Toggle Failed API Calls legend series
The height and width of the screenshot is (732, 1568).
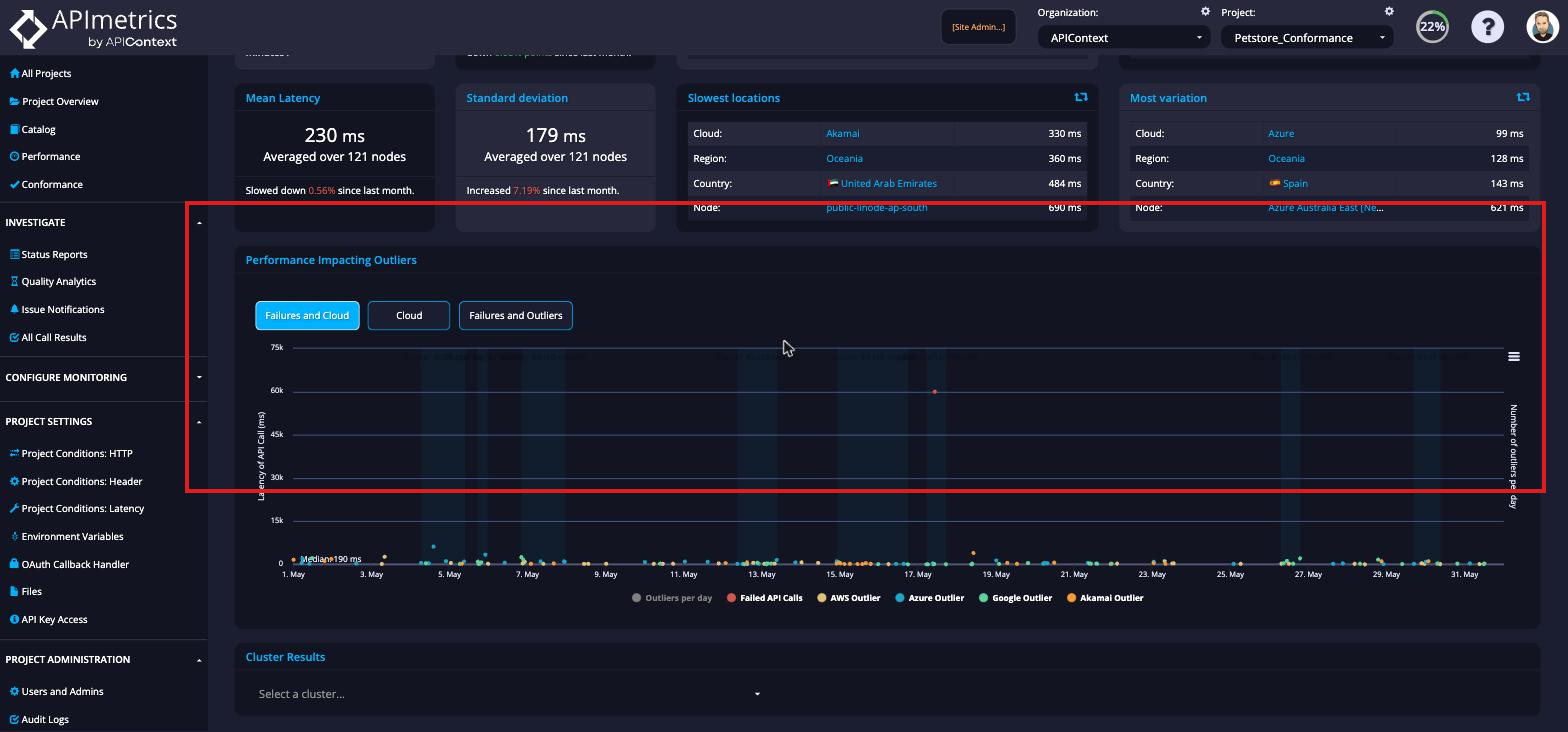pos(765,598)
